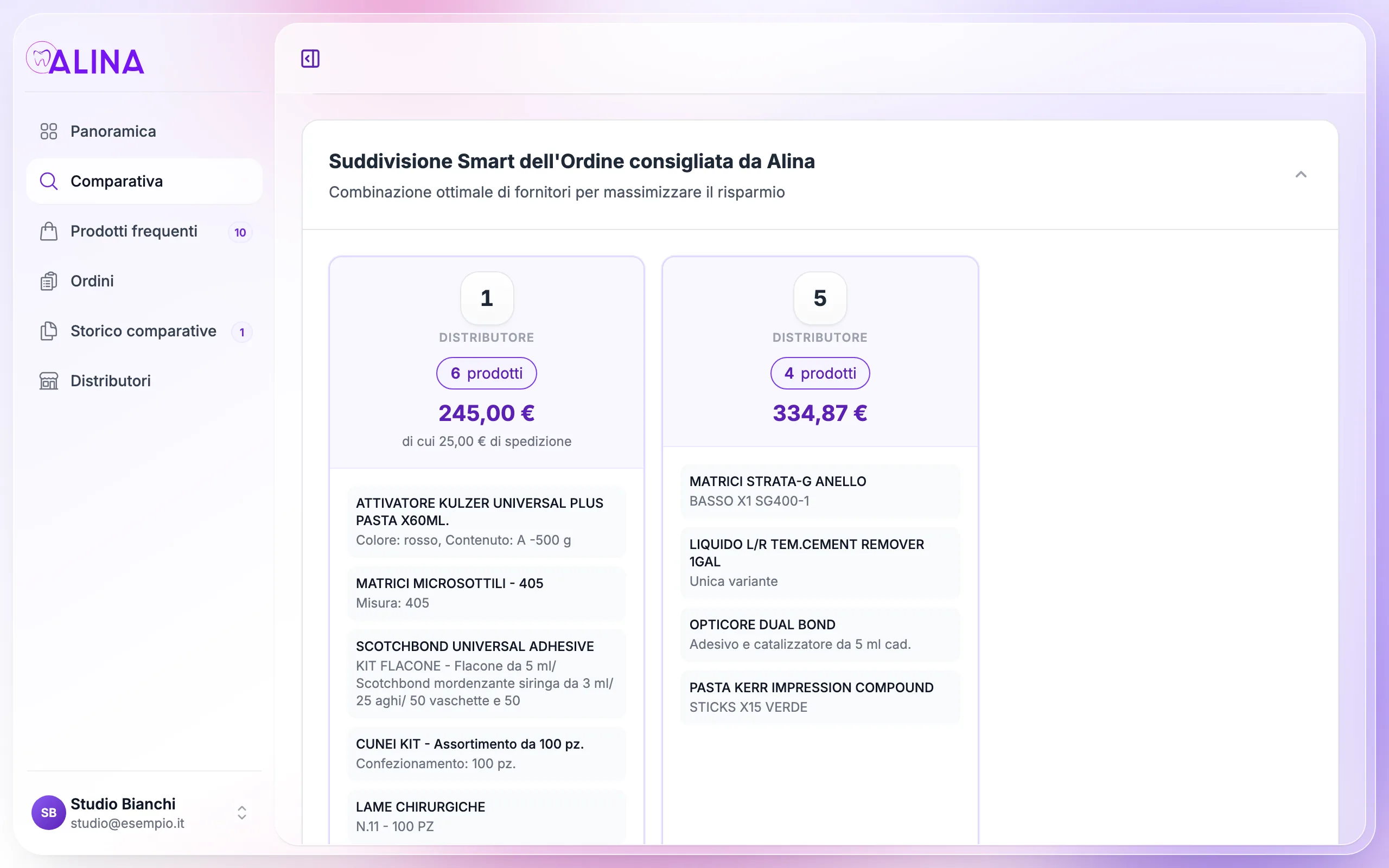Open the Panoramica page

click(x=145, y=131)
